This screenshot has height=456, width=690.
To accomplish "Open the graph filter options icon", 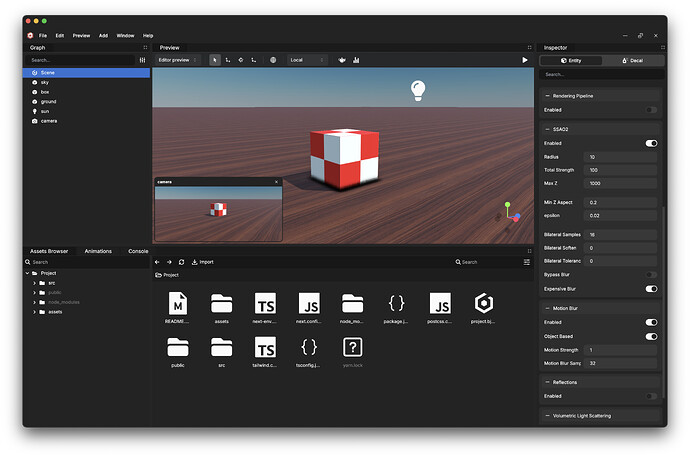I will click(x=142, y=60).
